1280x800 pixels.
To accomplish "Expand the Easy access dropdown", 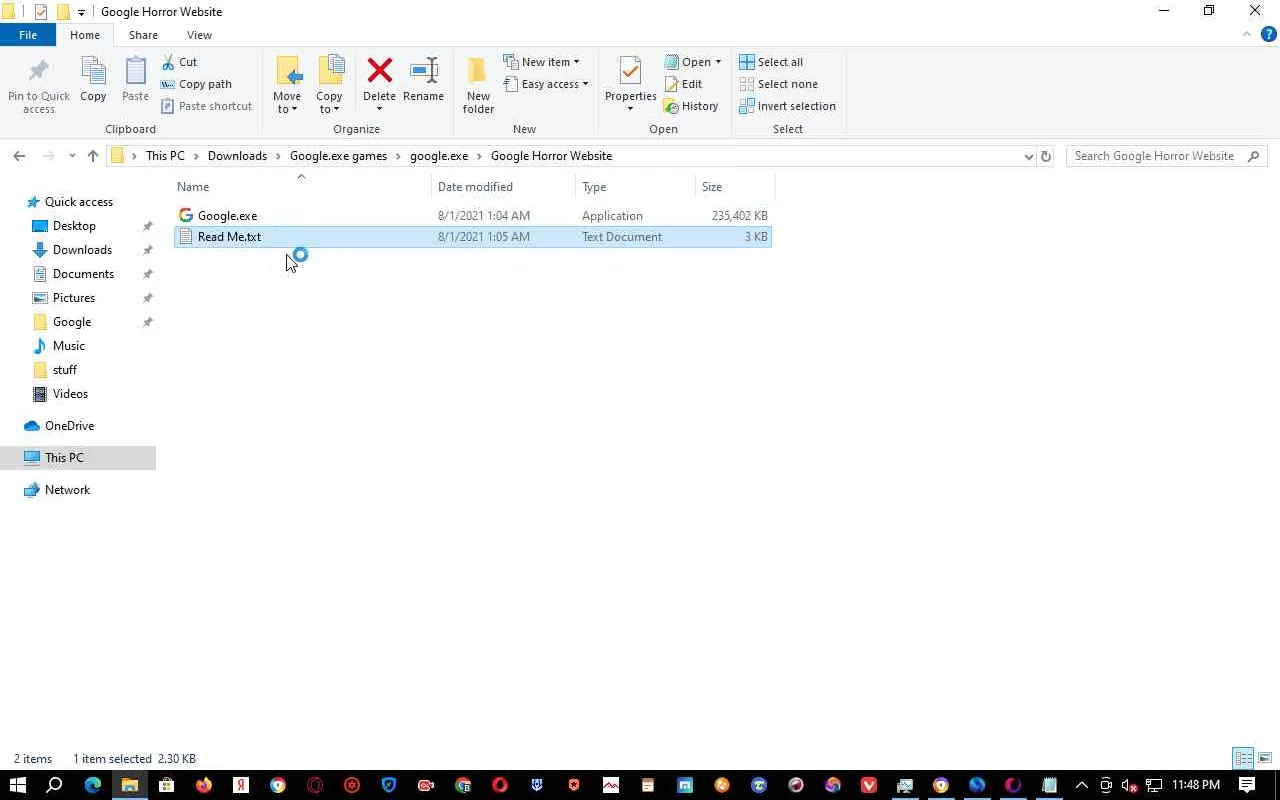I will pyautogui.click(x=585, y=84).
